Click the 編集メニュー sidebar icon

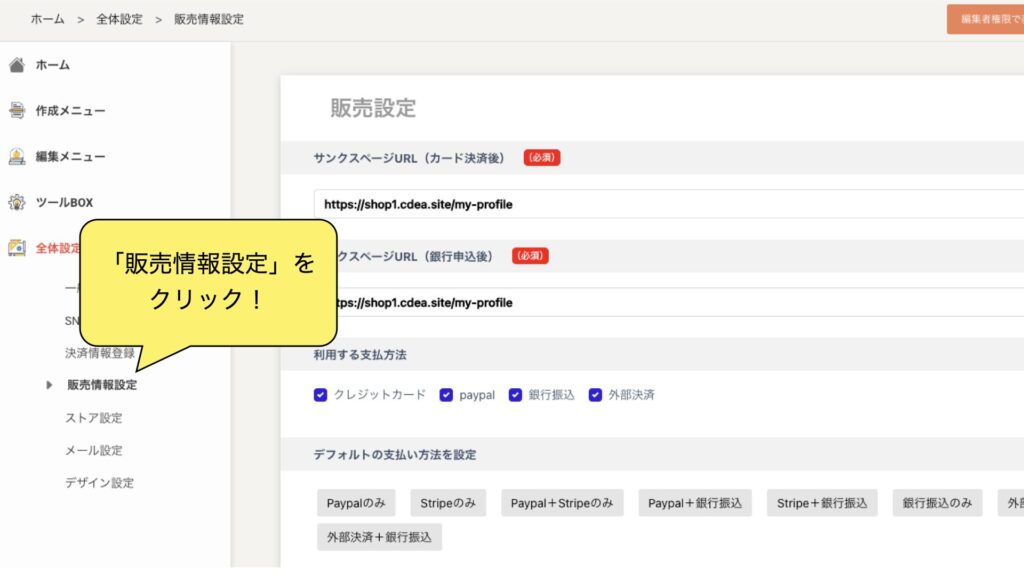[16, 157]
